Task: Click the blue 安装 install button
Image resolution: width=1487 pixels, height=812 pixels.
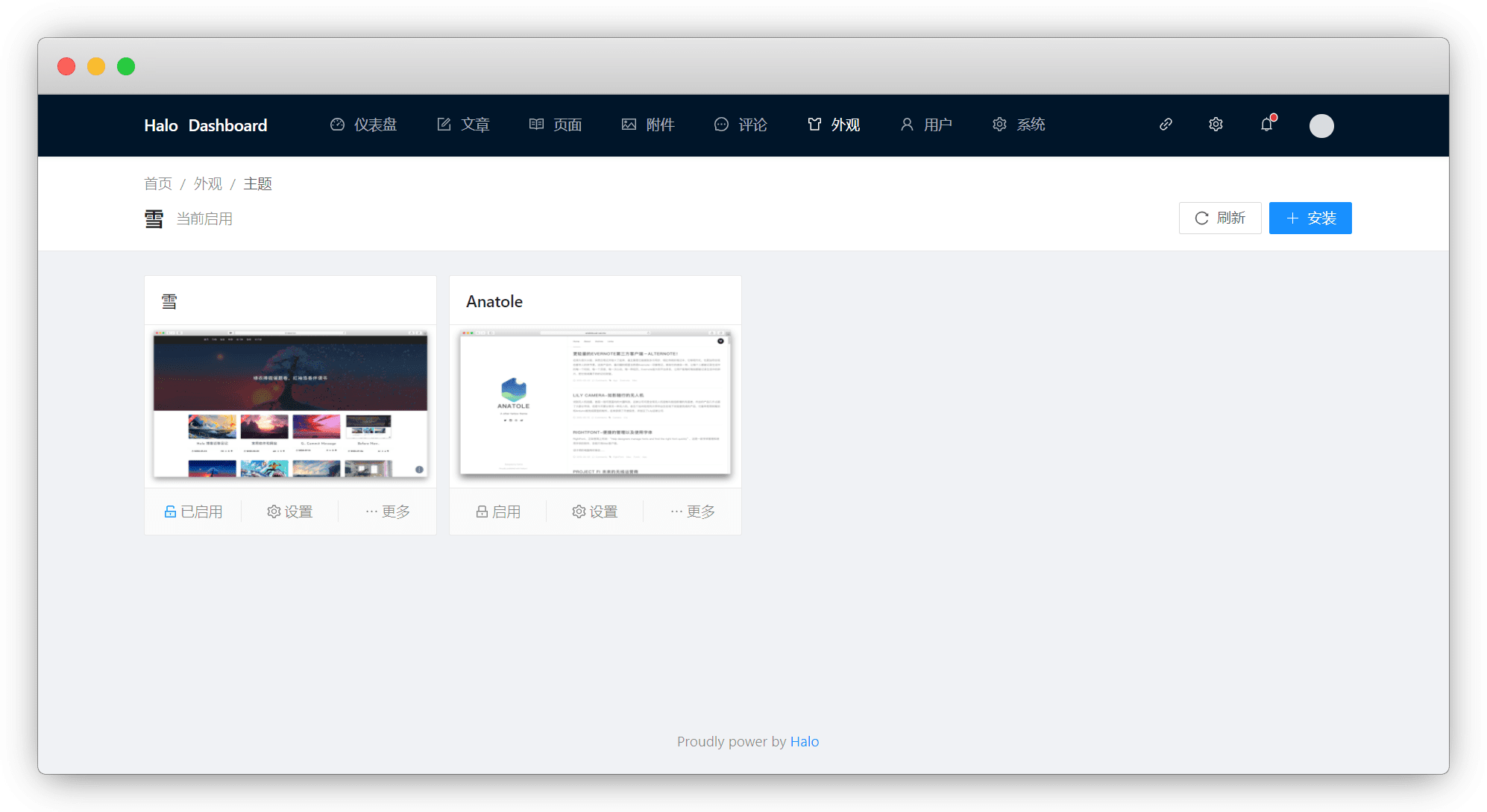Action: point(1310,218)
